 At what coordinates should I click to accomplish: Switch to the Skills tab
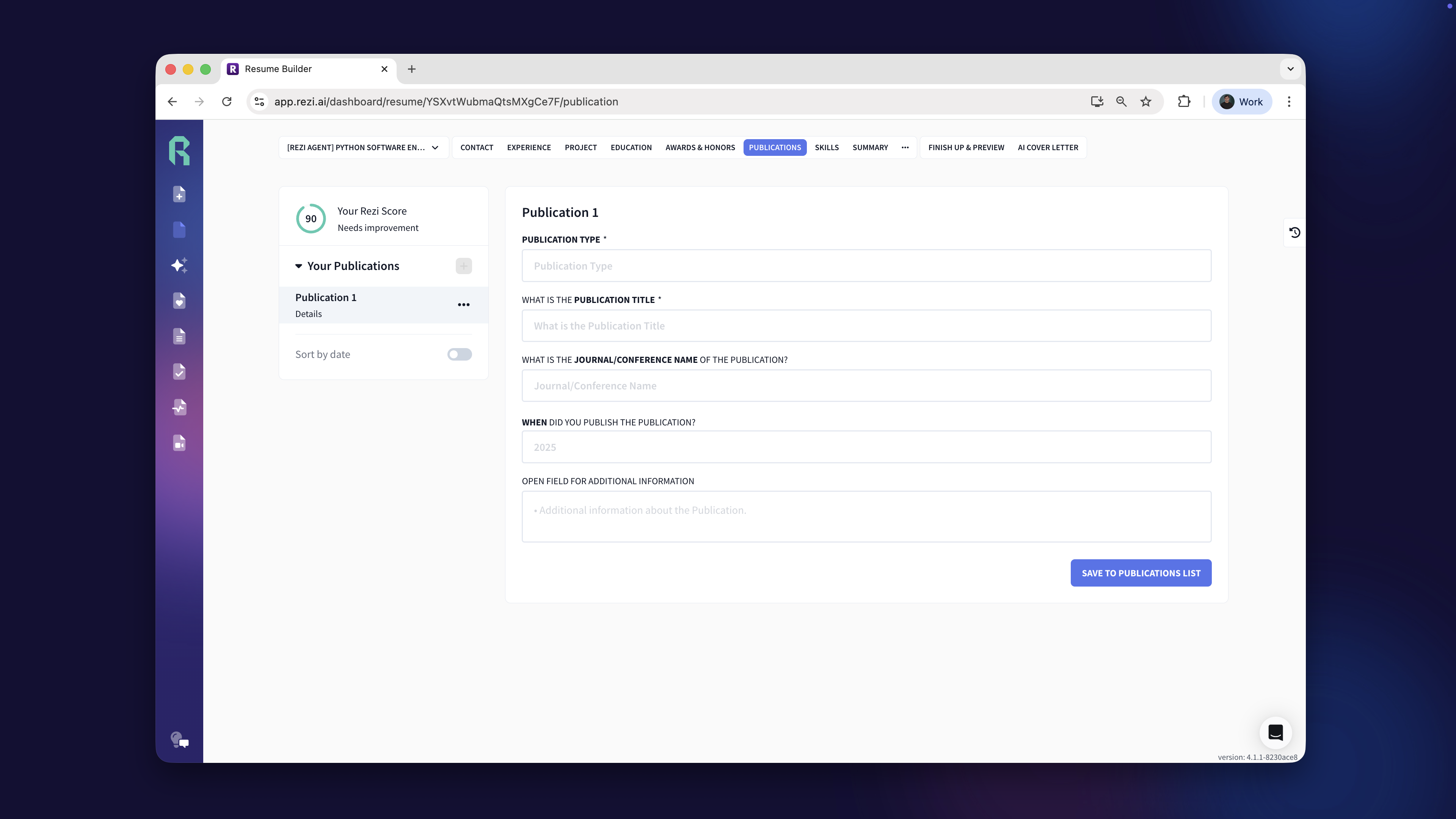(827, 147)
